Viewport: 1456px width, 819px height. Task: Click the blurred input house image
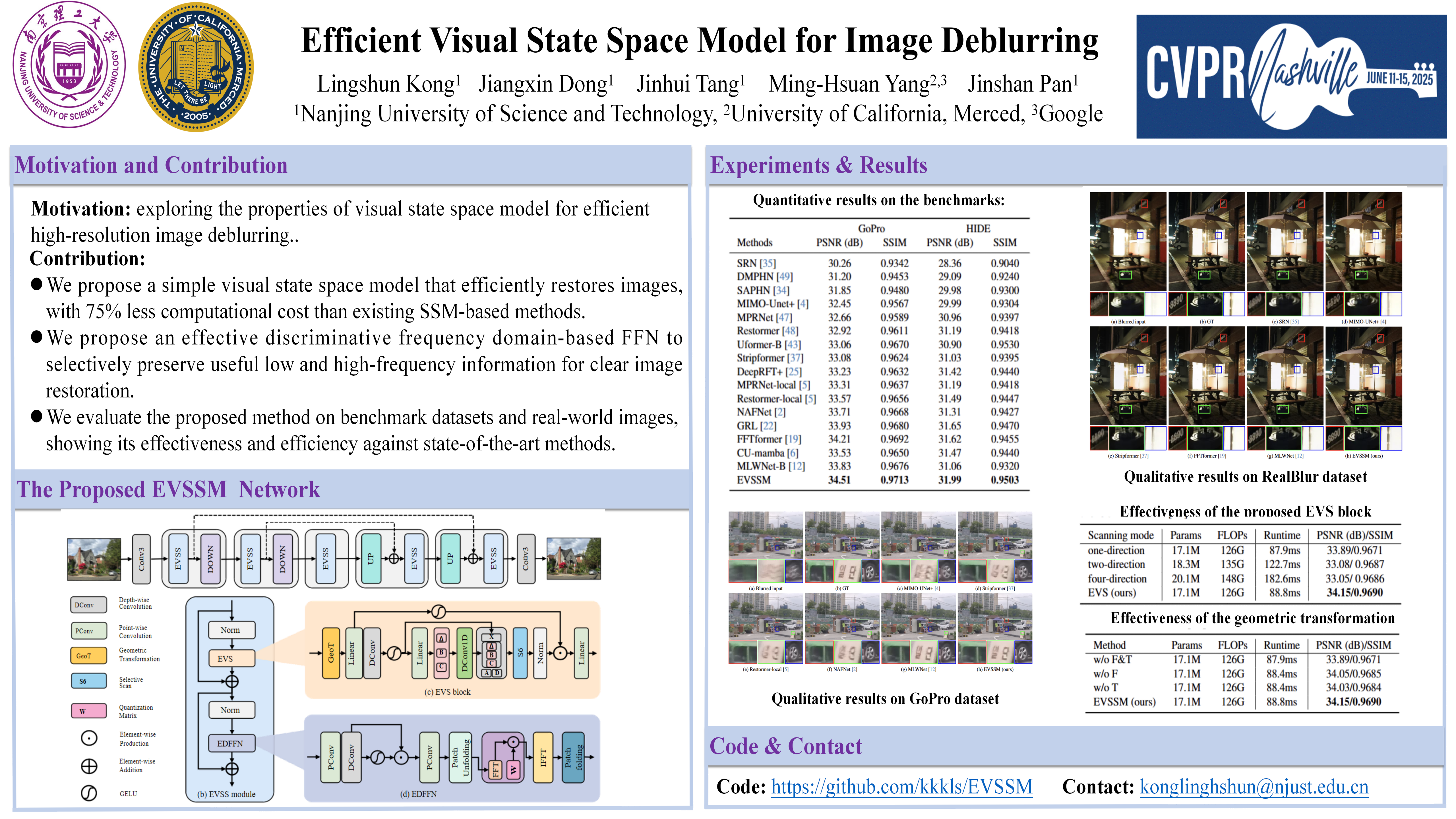(94, 559)
